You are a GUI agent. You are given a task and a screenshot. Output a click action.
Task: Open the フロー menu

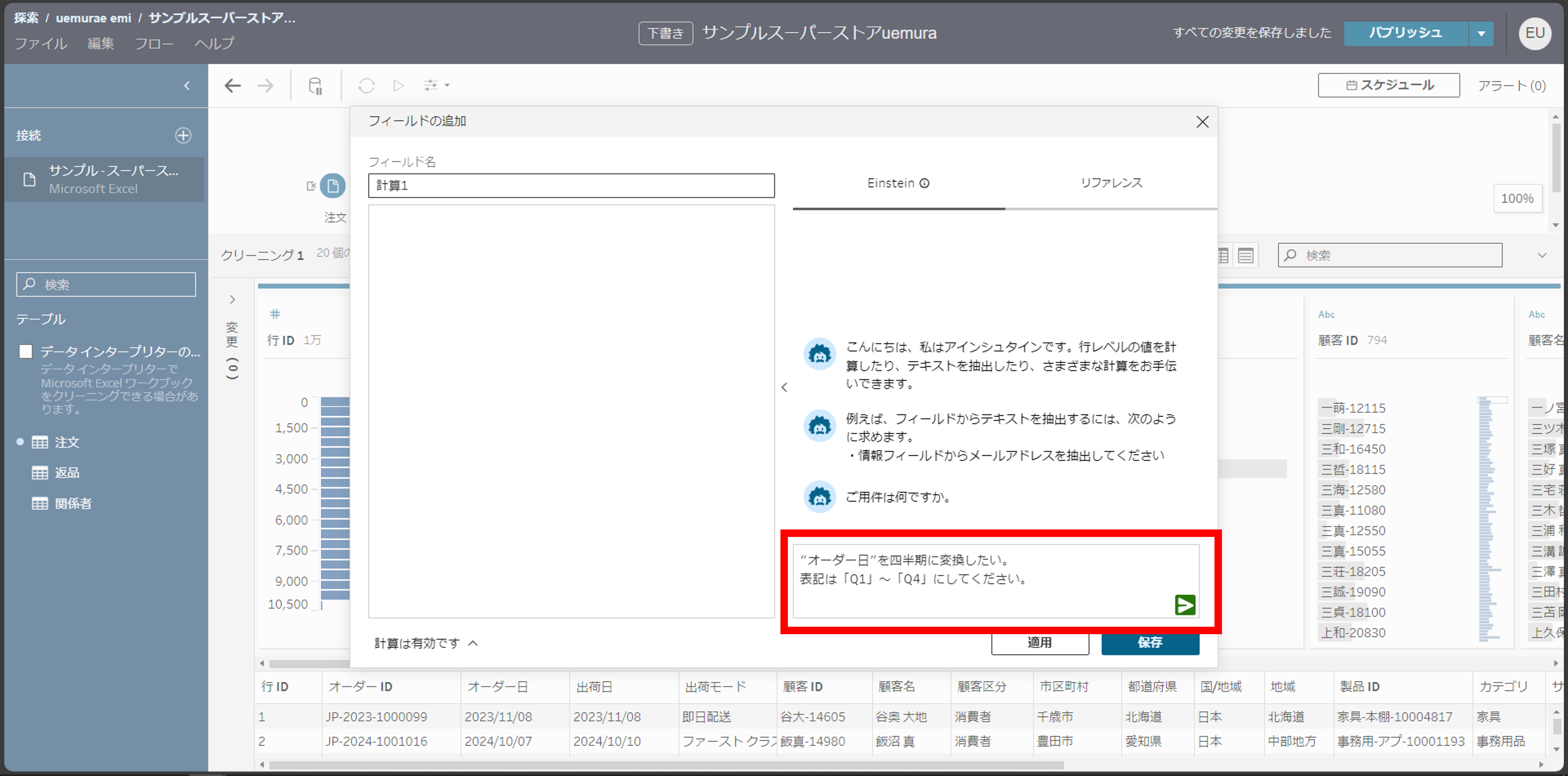[x=154, y=44]
